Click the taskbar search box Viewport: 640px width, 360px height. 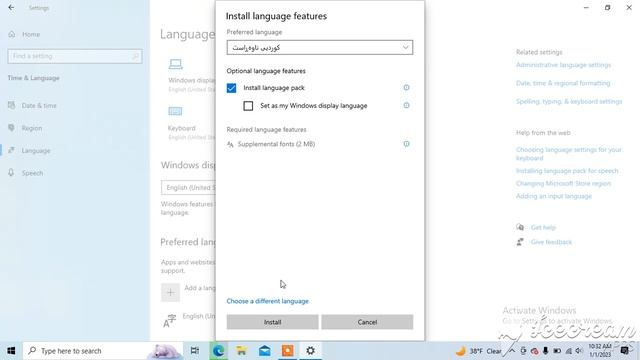click(x=103, y=351)
